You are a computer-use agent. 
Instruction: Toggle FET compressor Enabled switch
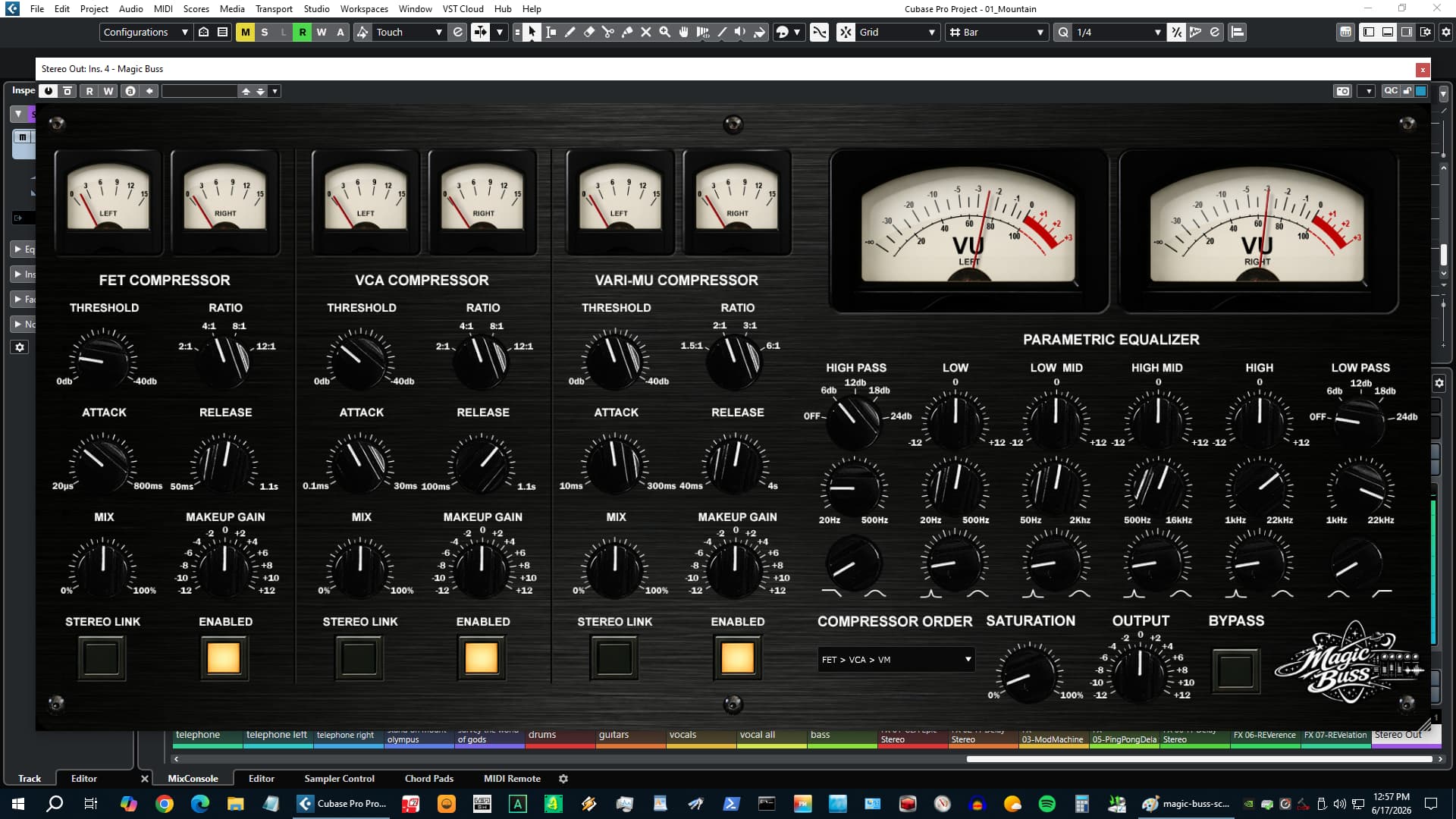pos(224,657)
